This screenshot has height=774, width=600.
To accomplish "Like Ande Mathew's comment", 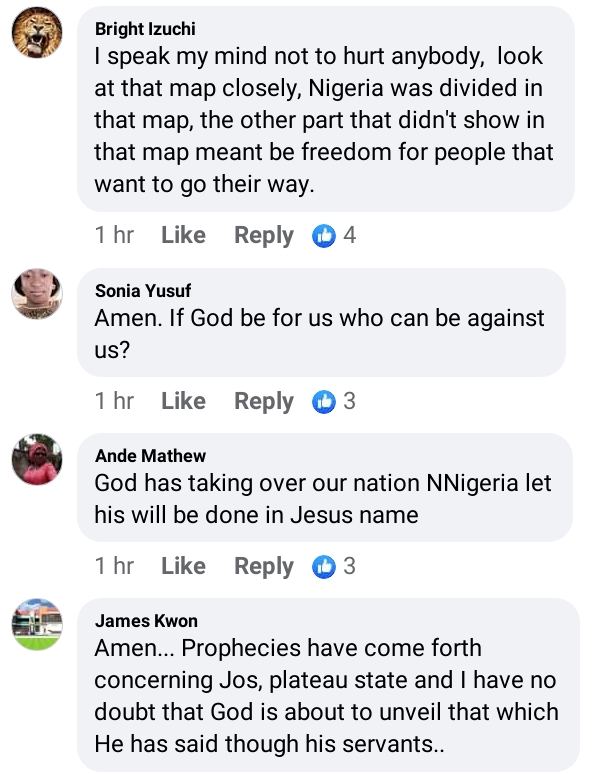I will click(x=183, y=567).
